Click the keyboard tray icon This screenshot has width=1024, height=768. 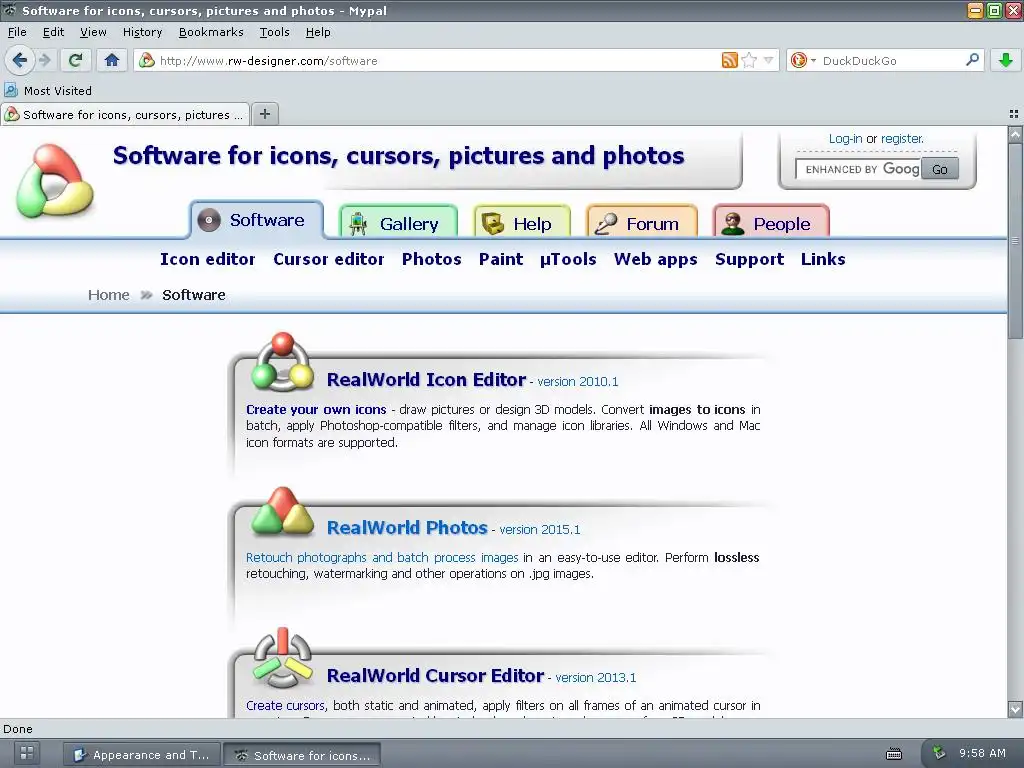tap(894, 754)
